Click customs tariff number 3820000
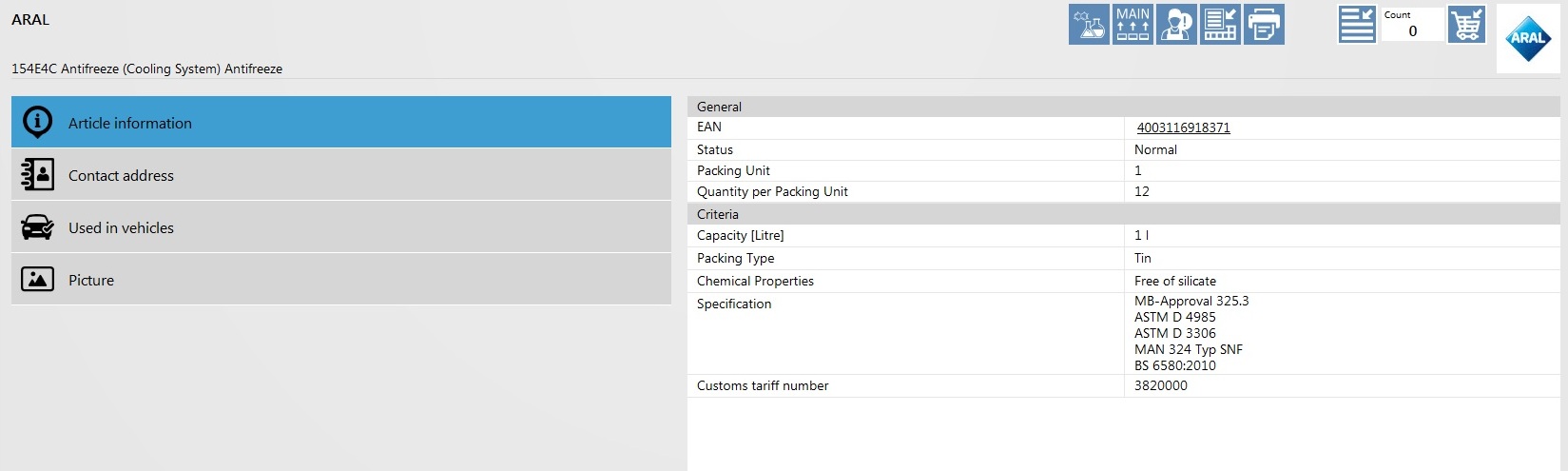The image size is (1568, 471). [1161, 385]
